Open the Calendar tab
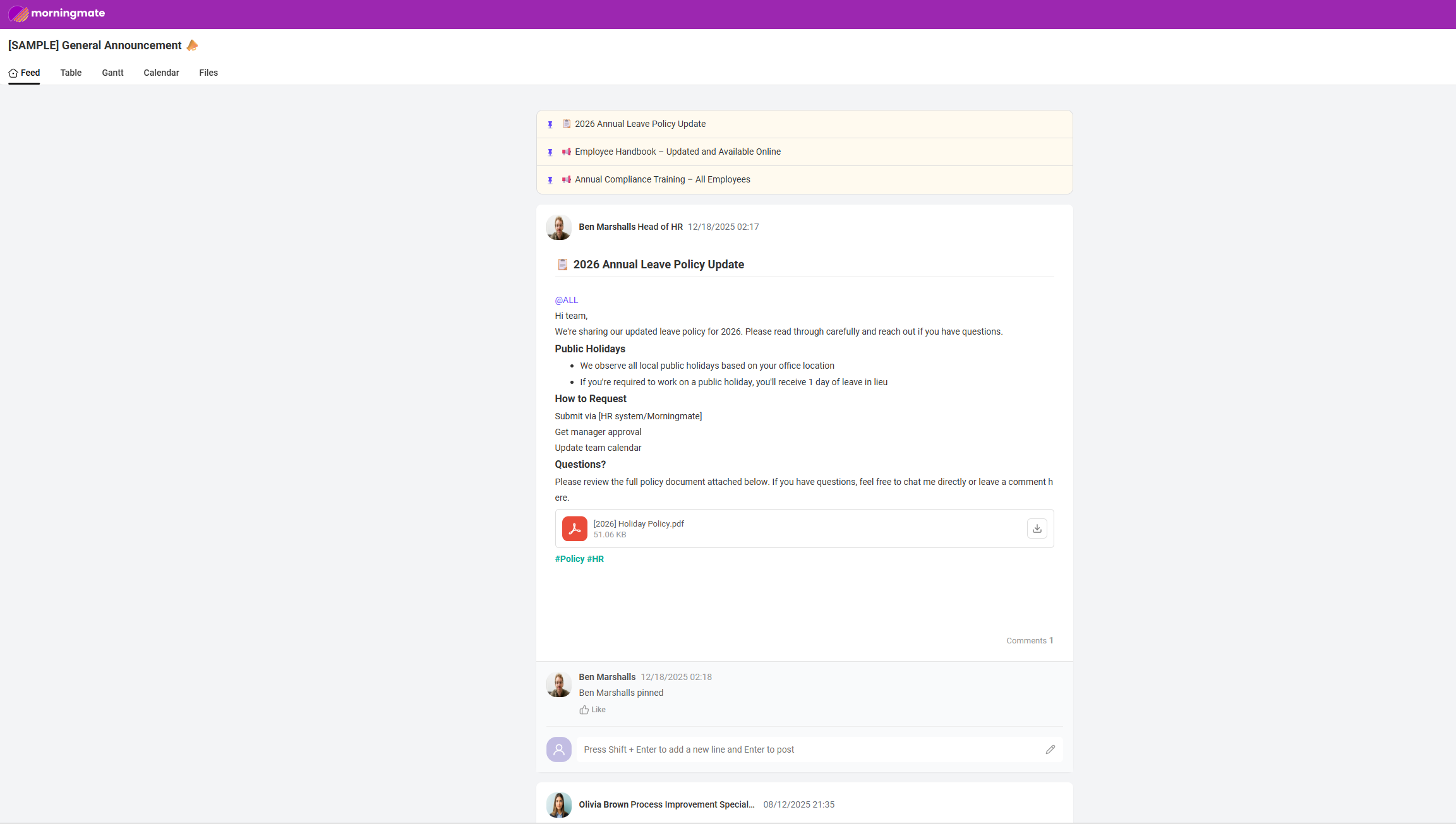1456x824 pixels. point(161,73)
